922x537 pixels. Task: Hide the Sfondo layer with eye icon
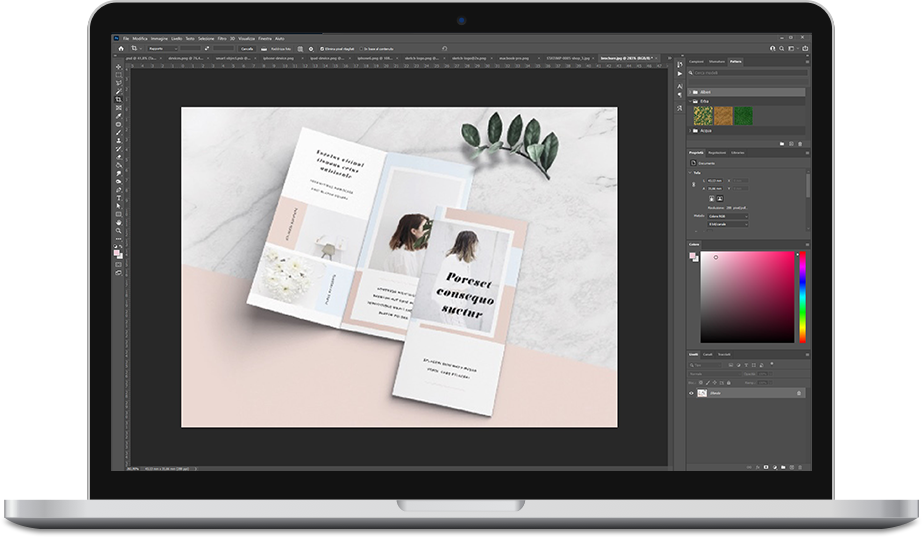(691, 393)
